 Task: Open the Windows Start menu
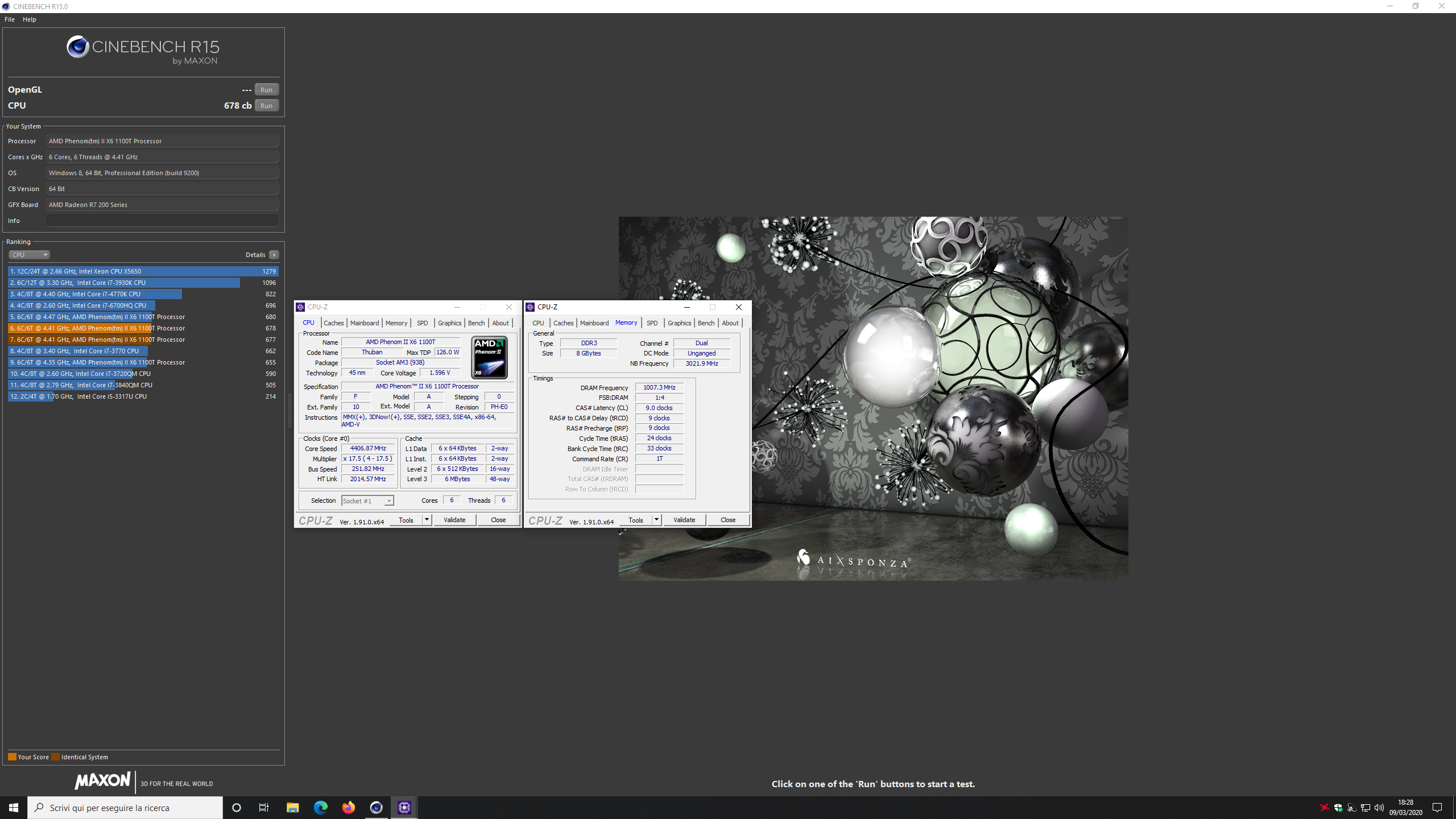14,807
